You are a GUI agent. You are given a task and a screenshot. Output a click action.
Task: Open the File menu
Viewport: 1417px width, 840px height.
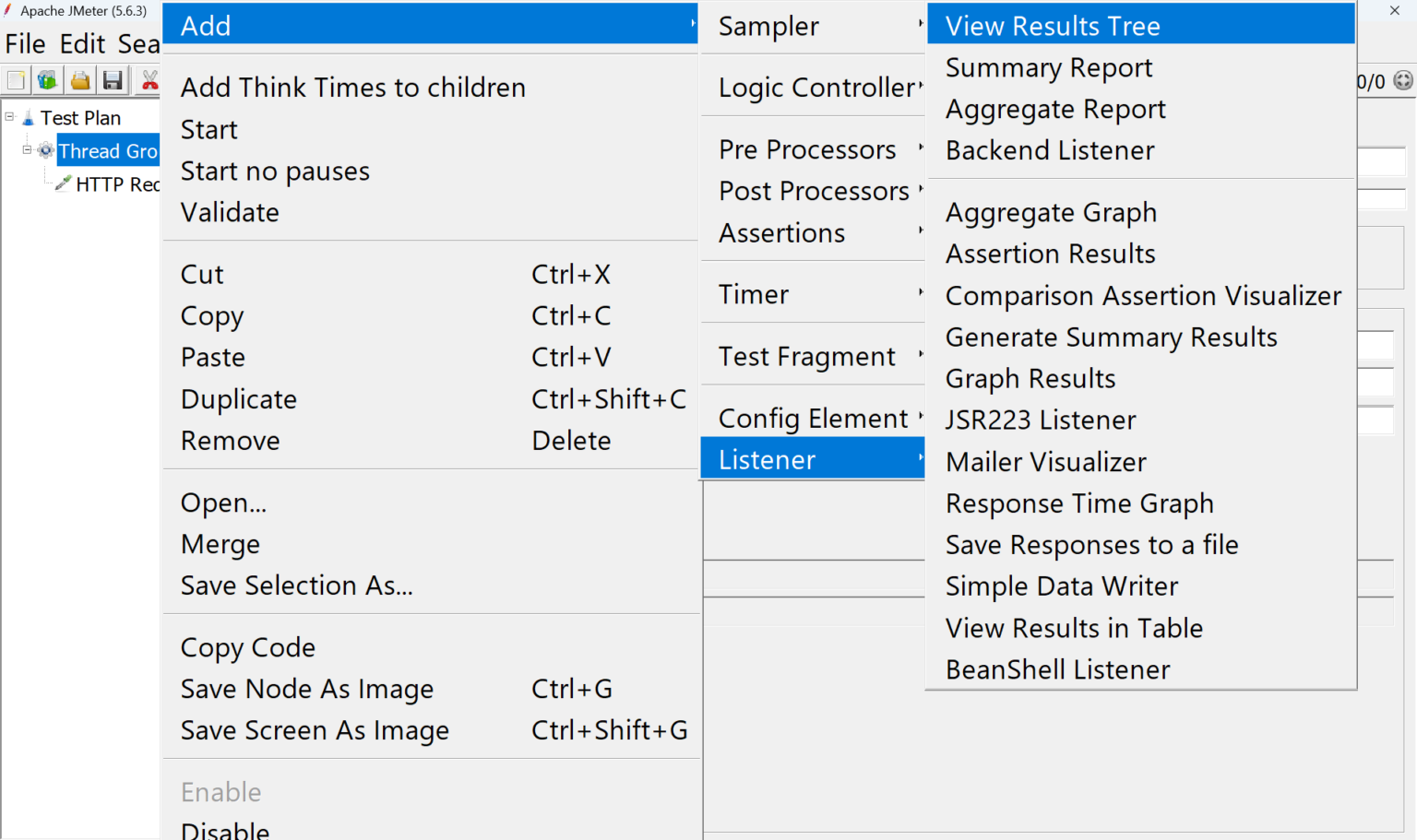(x=25, y=43)
